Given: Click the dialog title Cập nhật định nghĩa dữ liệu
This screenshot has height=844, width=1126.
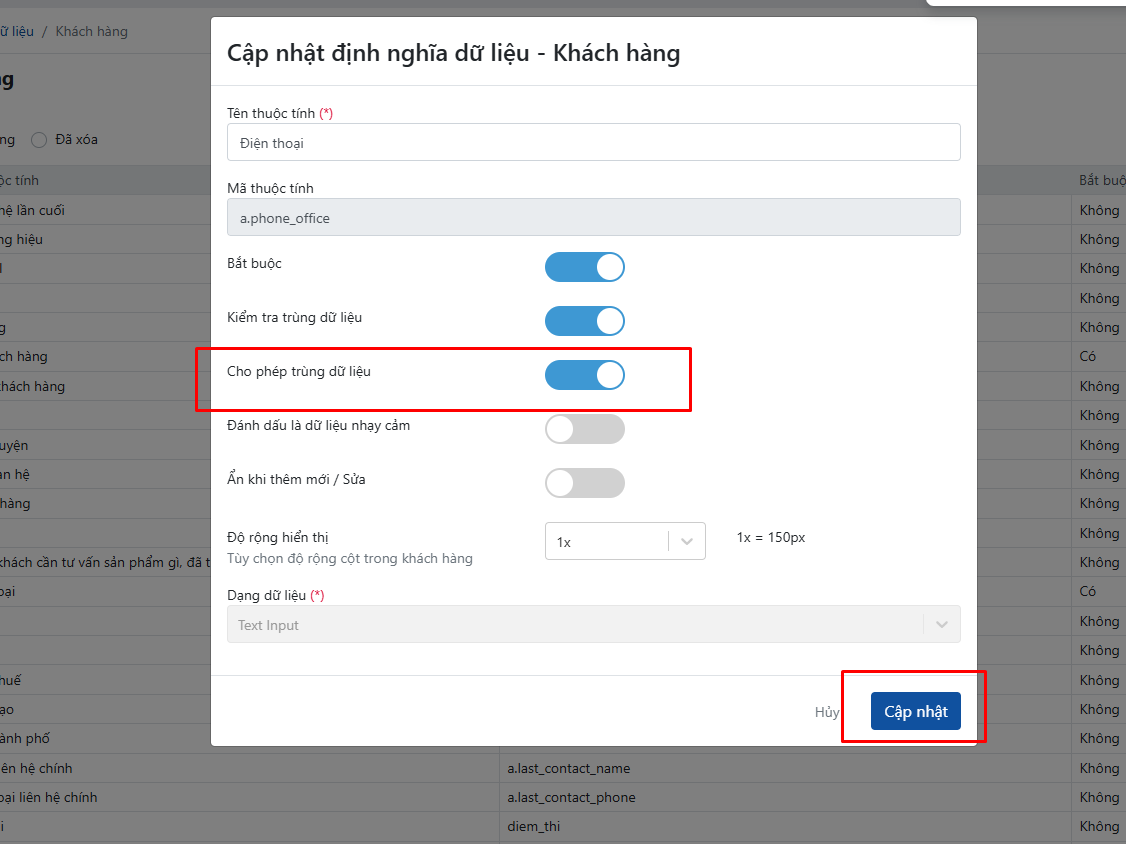Looking at the screenshot, I should tap(453, 53).
